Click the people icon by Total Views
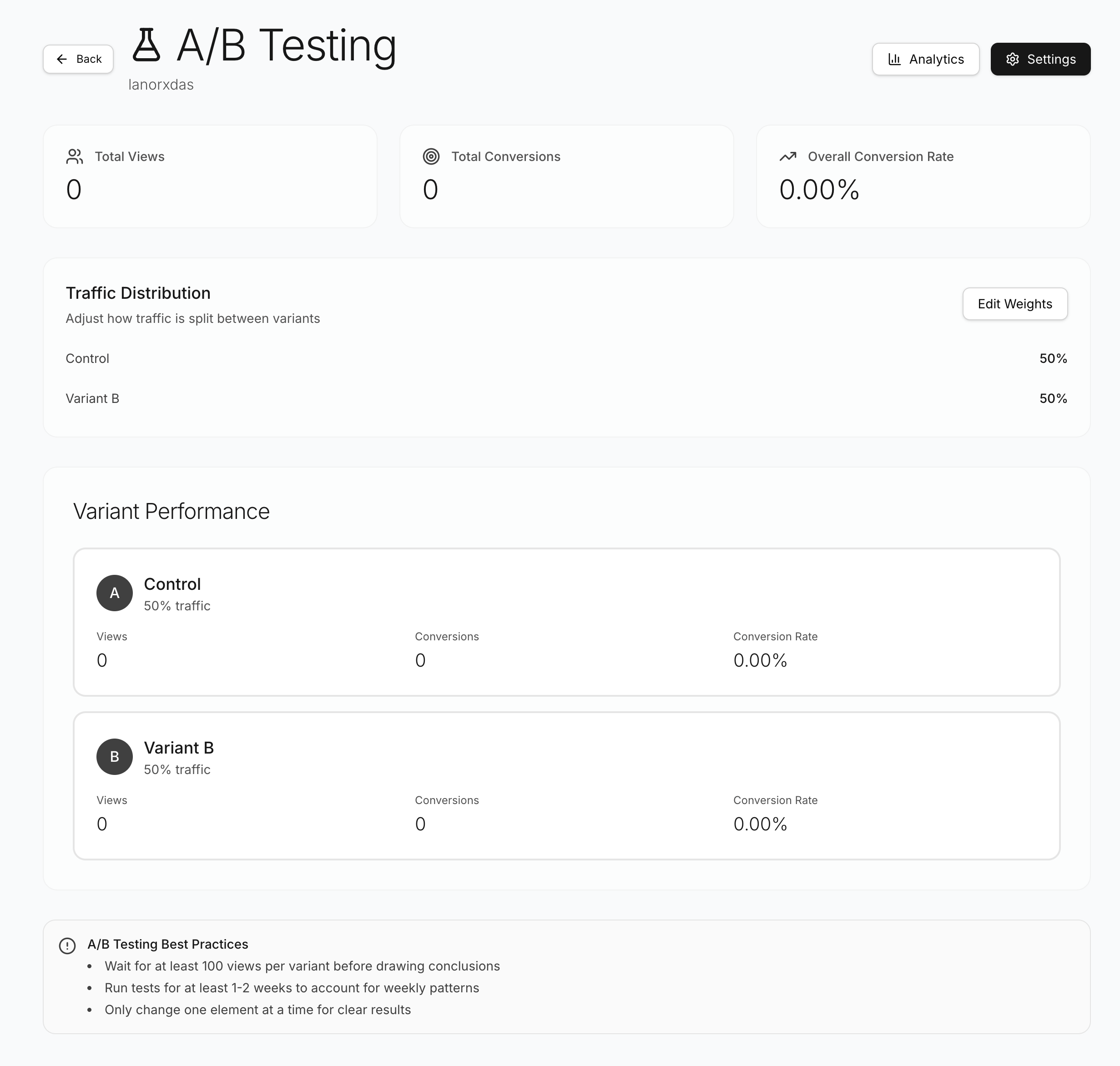Viewport: 1120px width, 1066px height. 75,157
